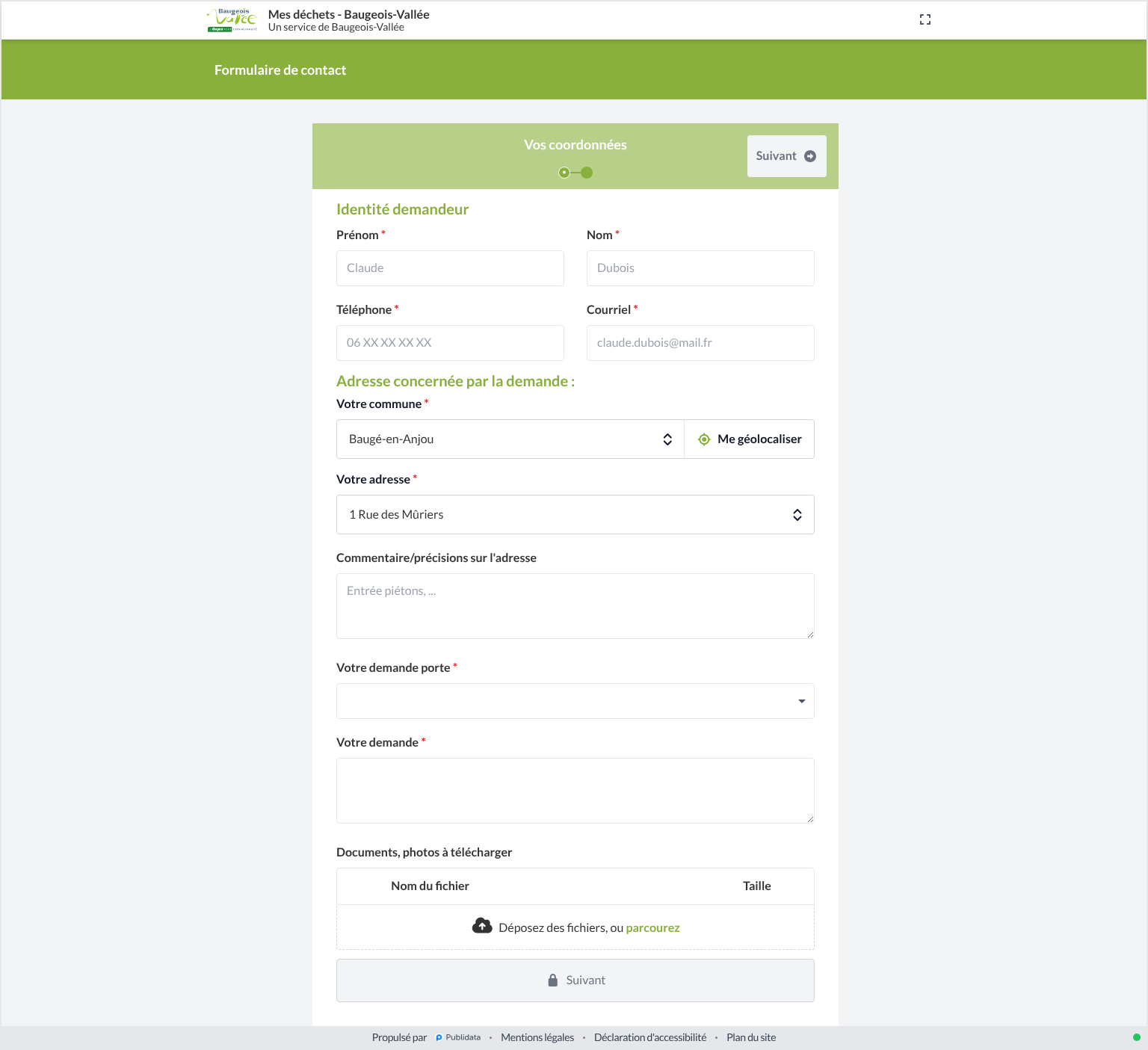This screenshot has width=1148, height=1050.
Task: Open the Mentions légales link
Action: 537,1037
